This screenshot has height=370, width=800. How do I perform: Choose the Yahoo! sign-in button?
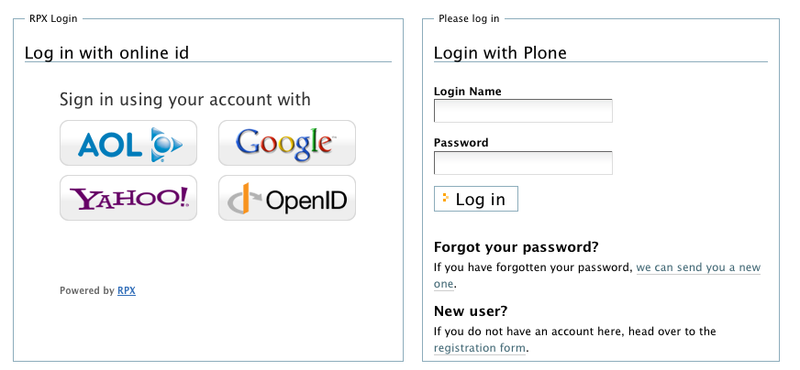pyautogui.click(x=128, y=198)
